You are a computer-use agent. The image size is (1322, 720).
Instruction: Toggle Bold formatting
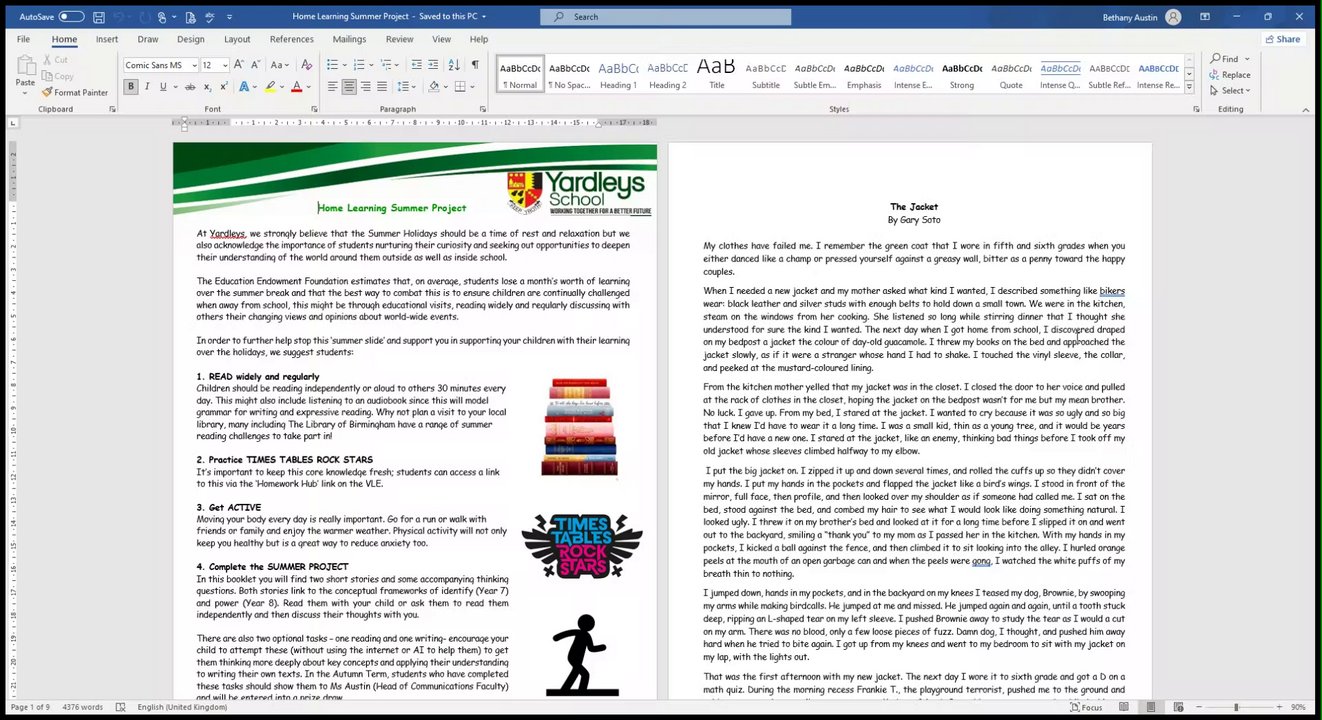click(131, 87)
